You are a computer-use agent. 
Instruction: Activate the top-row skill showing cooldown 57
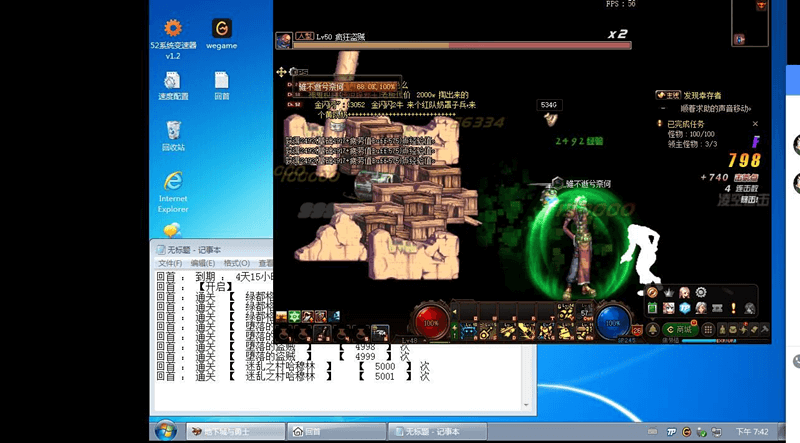click(584, 311)
